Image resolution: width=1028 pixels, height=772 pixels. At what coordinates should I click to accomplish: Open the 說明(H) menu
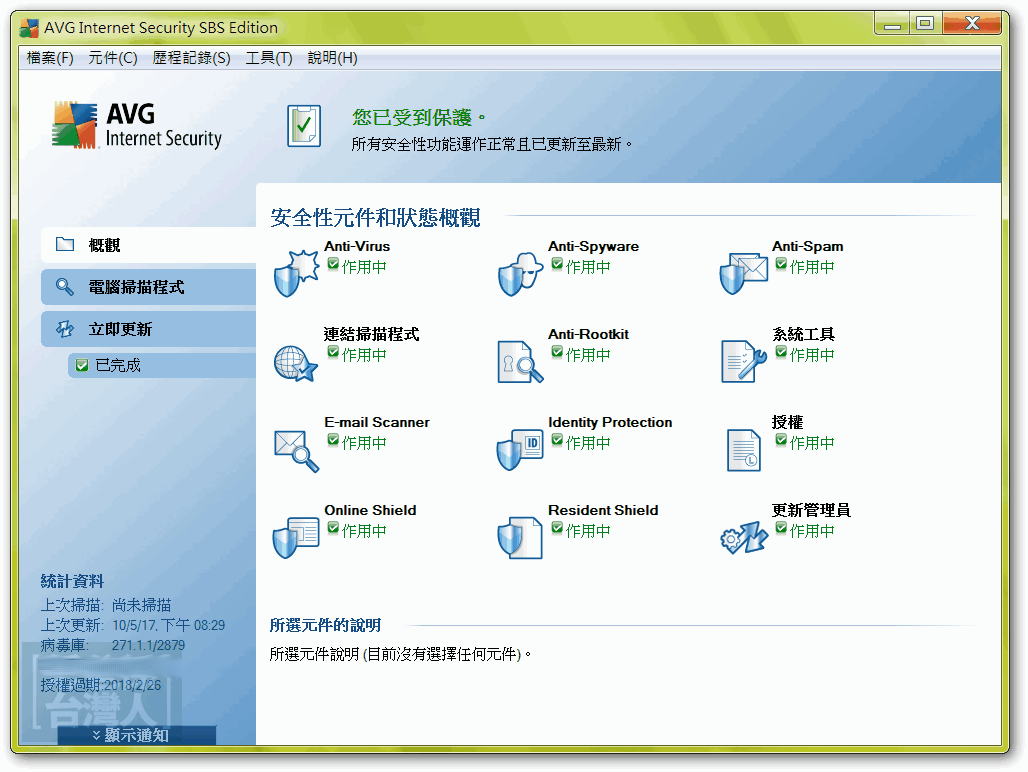click(x=332, y=58)
